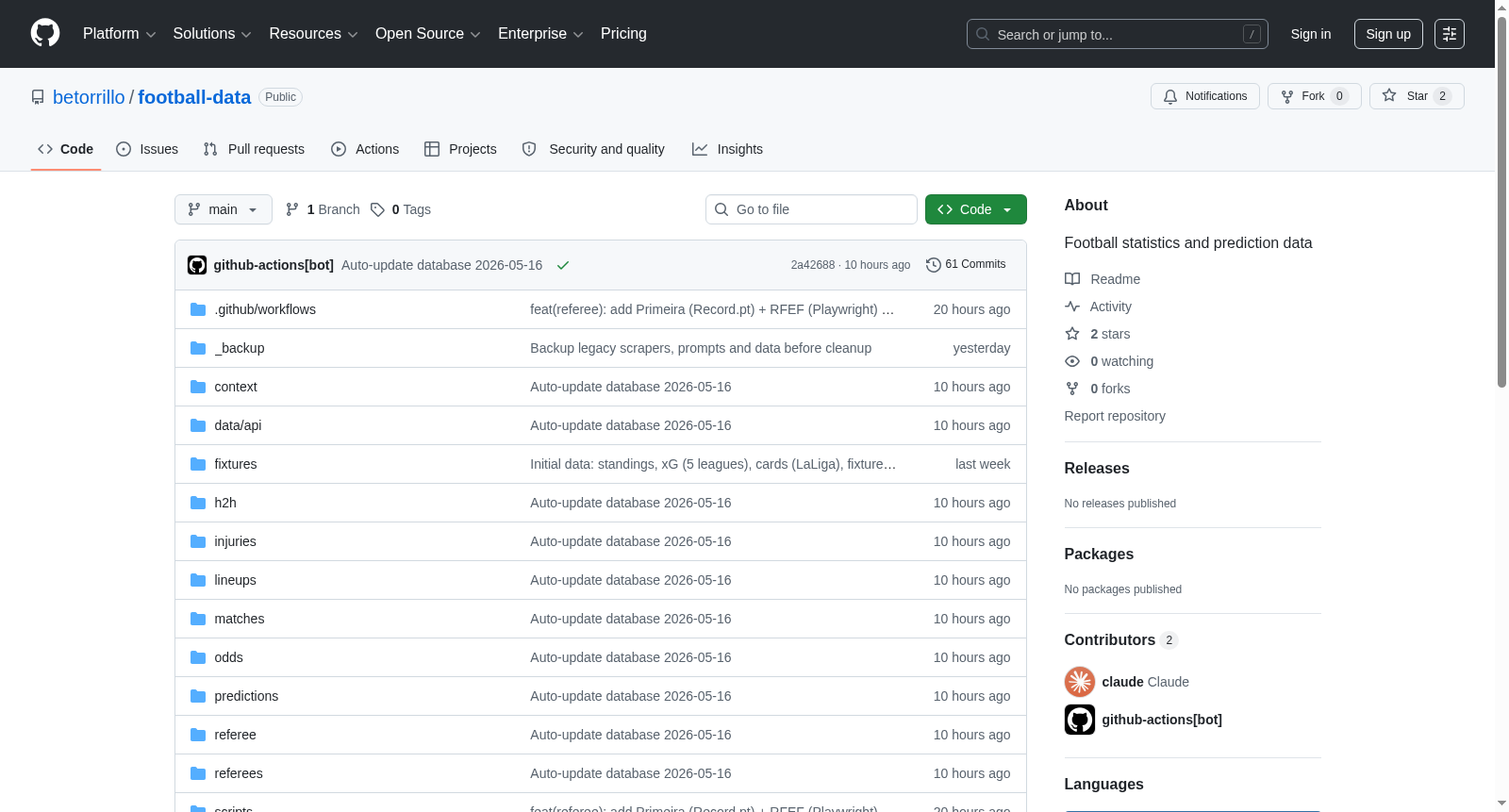Click the odds folder icon

pyautogui.click(x=198, y=657)
